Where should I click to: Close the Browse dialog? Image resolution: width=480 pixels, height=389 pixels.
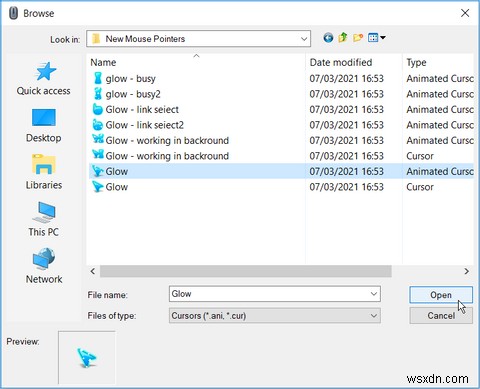pos(465,13)
